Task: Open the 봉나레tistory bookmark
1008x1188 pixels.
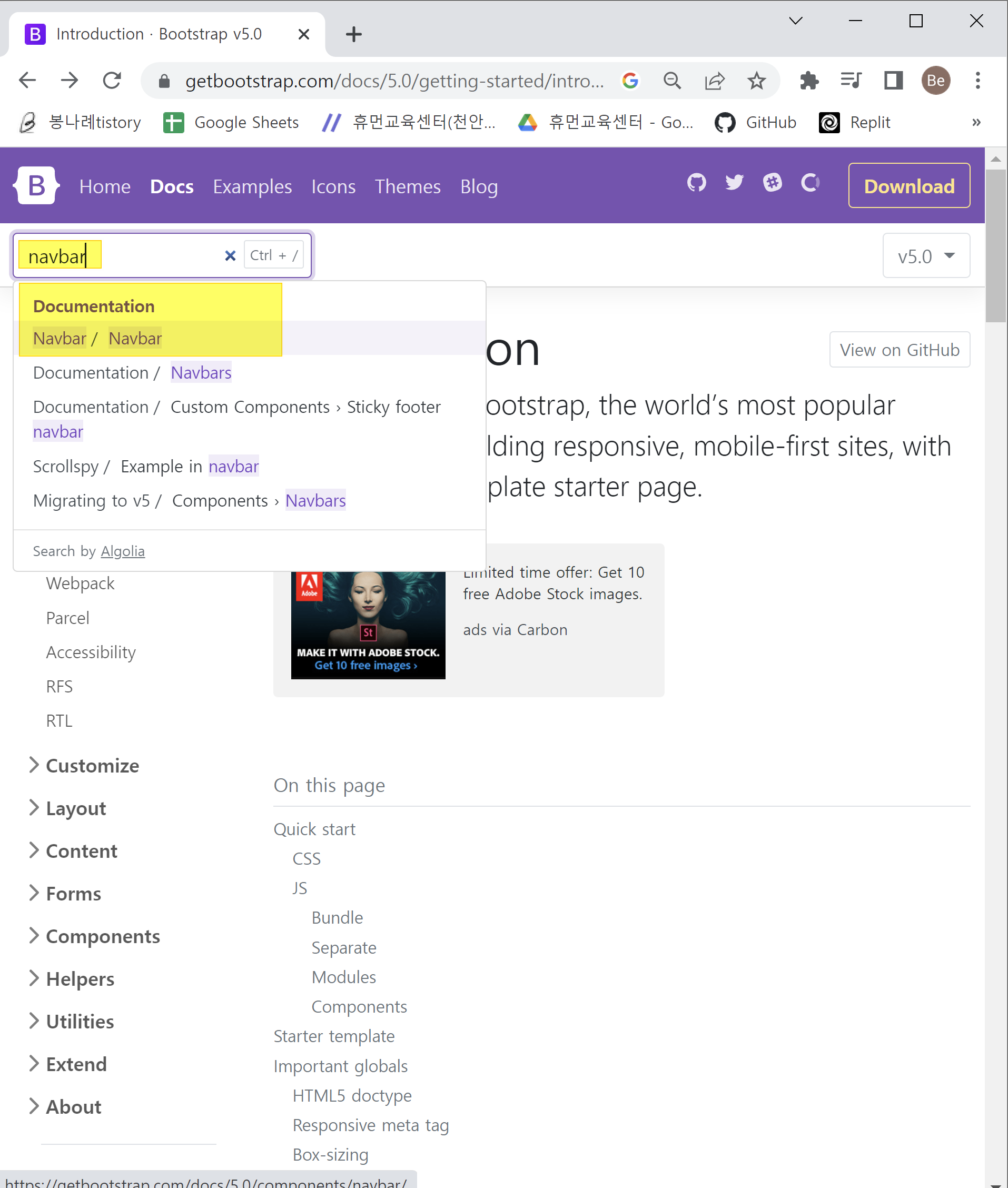Action: [80, 122]
